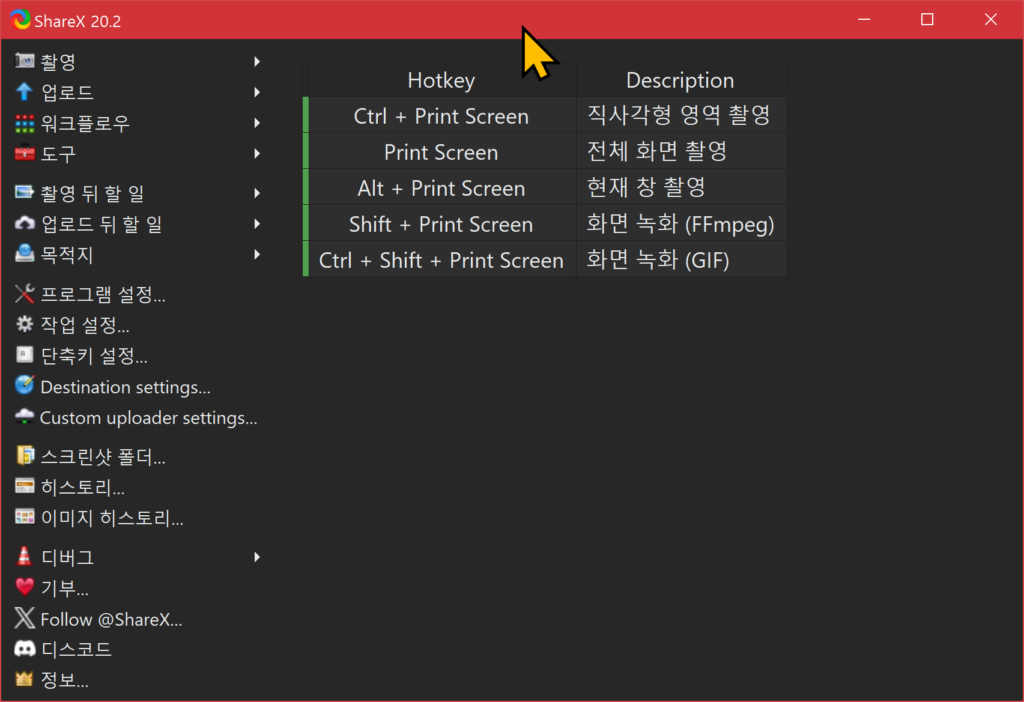This screenshot has height=702, width=1024.
Task: Click the 화면 녹화 (GIF) description
Action: (680, 259)
